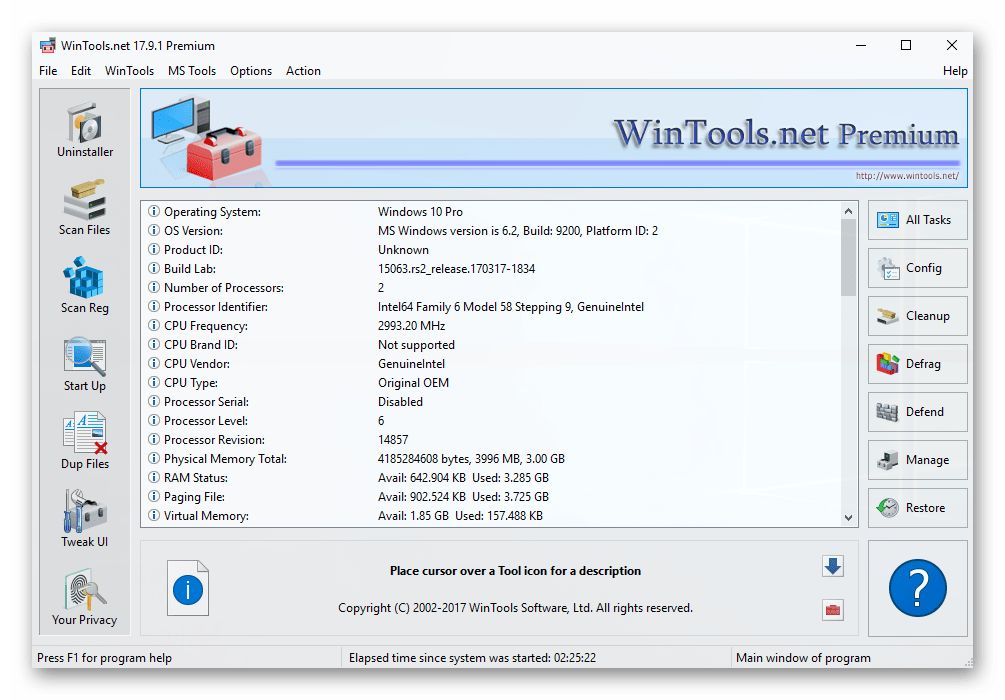Click info icon beside Virtual Memory
This screenshot has height=700, width=1005.
click(154, 515)
